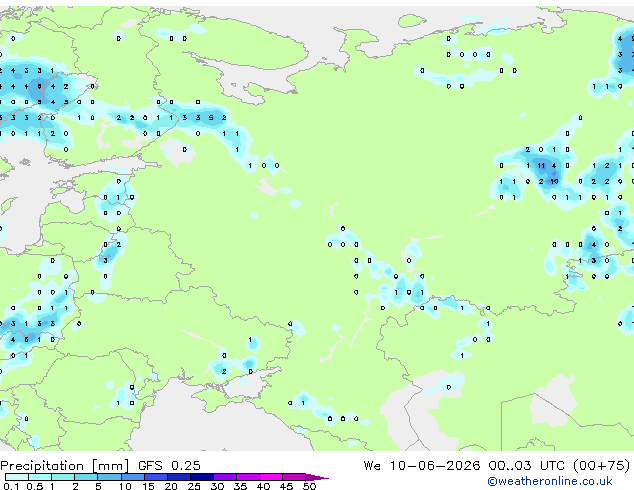This screenshot has width=634, height=490.
Task: Click the 5–10 mm legend color swatch
Action: click(109, 477)
